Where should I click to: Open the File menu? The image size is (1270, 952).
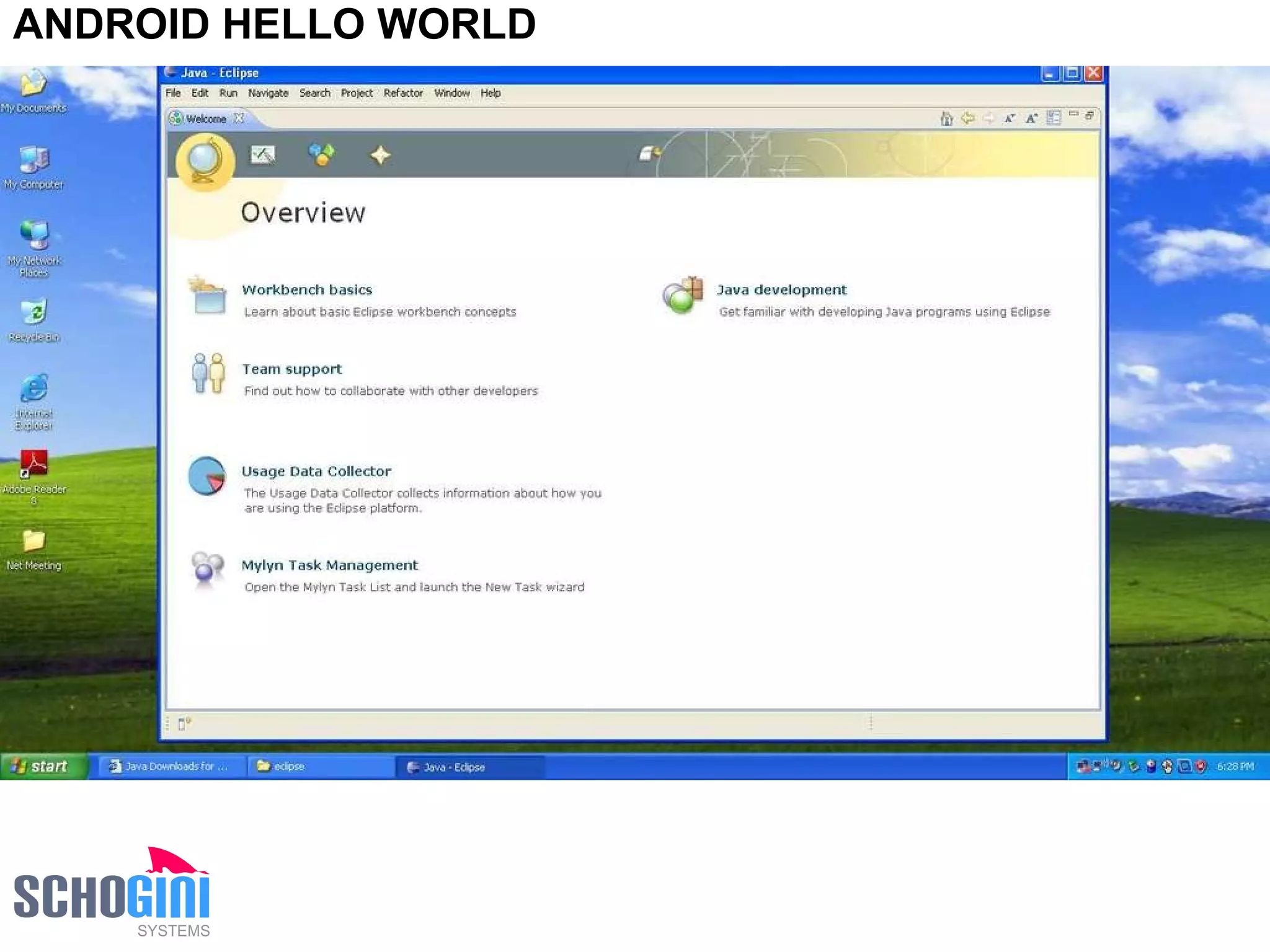coord(173,93)
